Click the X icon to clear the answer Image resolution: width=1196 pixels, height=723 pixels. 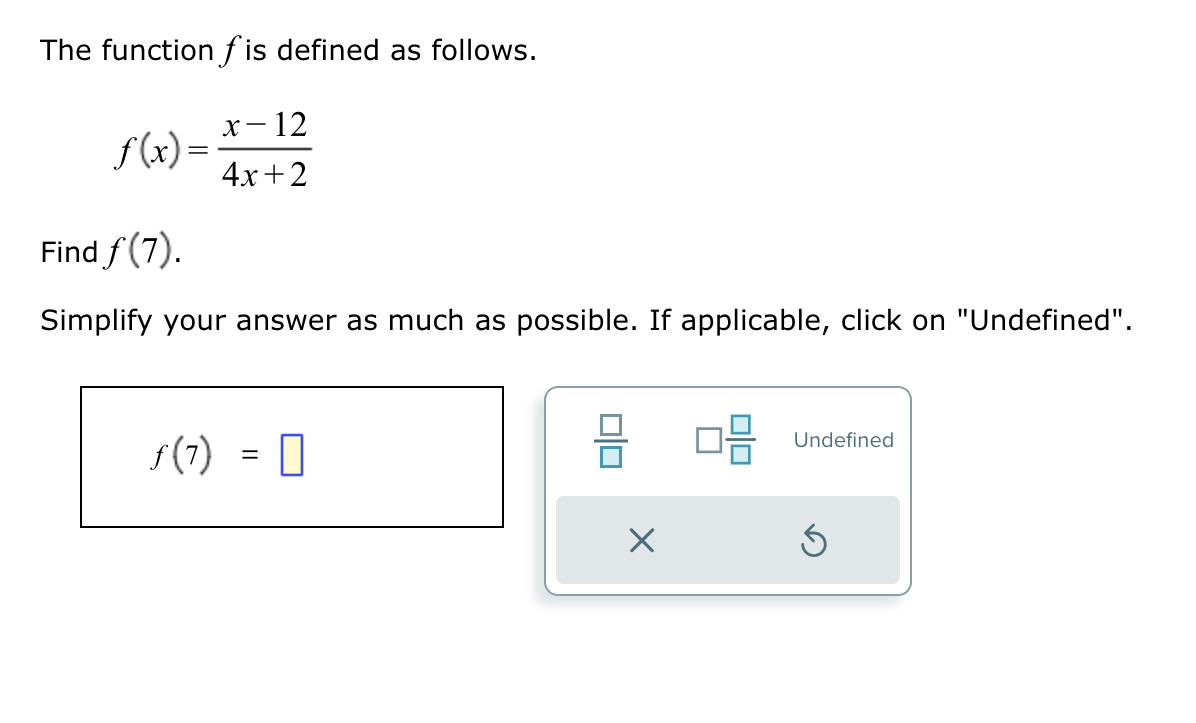point(641,540)
